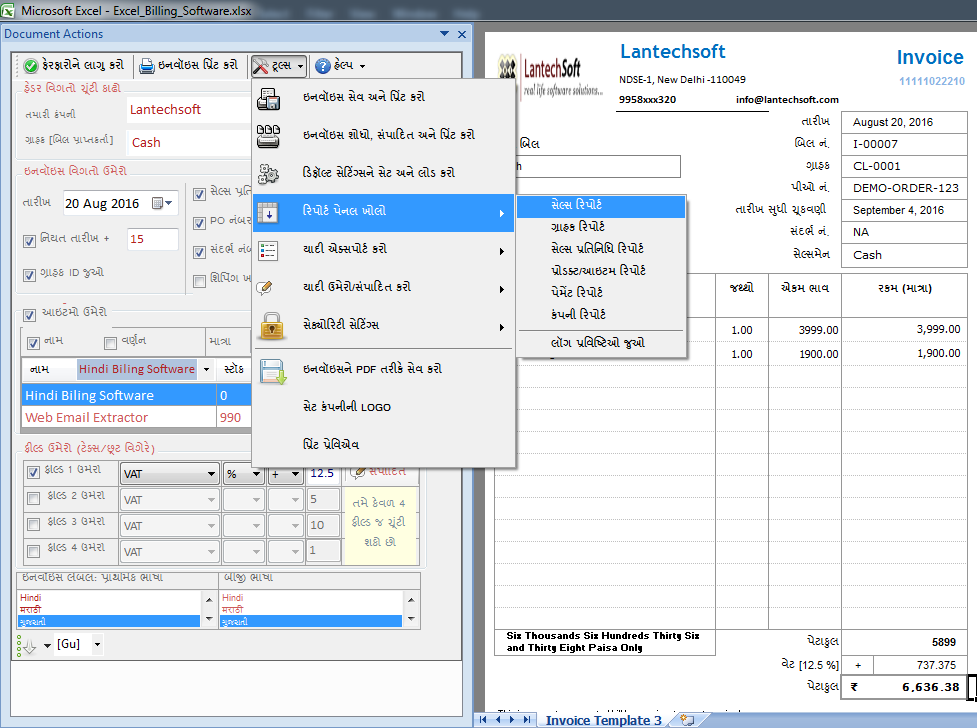The width and height of the screenshot is (977, 728).
Task: Click the blue help question icon
Action: coord(323,65)
